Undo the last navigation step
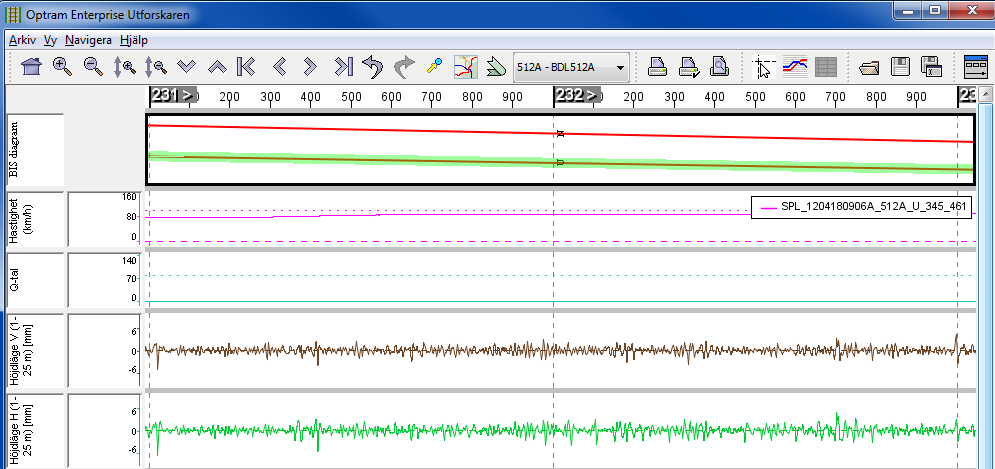 pyautogui.click(x=373, y=67)
